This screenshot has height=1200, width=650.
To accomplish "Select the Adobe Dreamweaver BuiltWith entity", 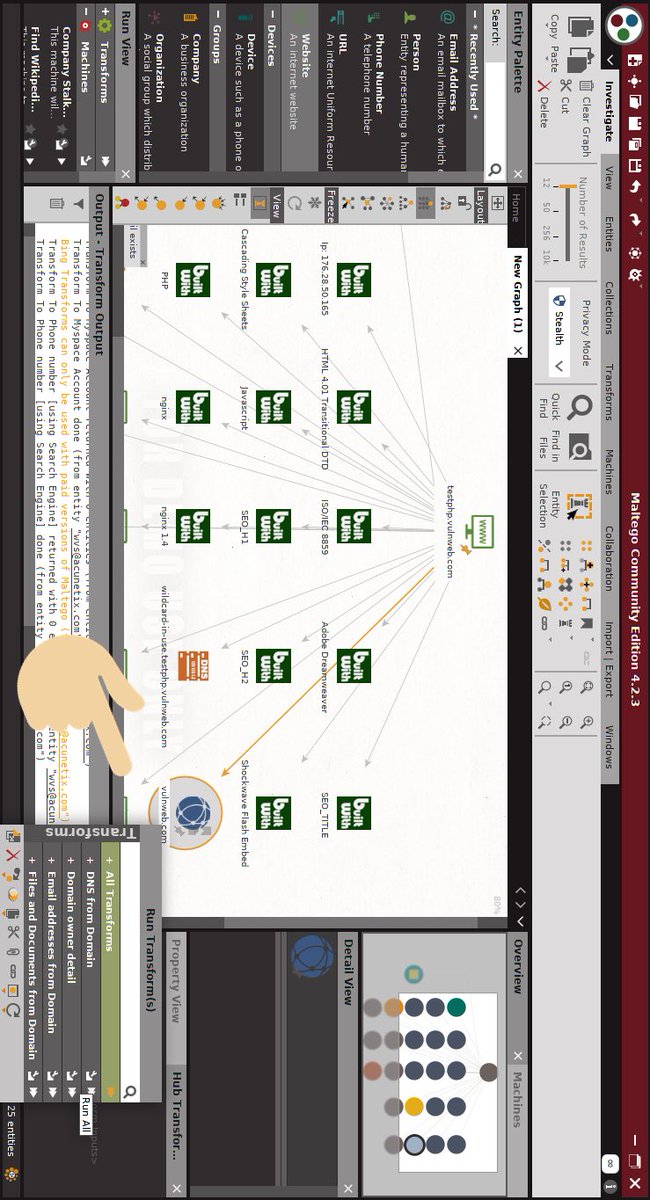I will (x=354, y=666).
